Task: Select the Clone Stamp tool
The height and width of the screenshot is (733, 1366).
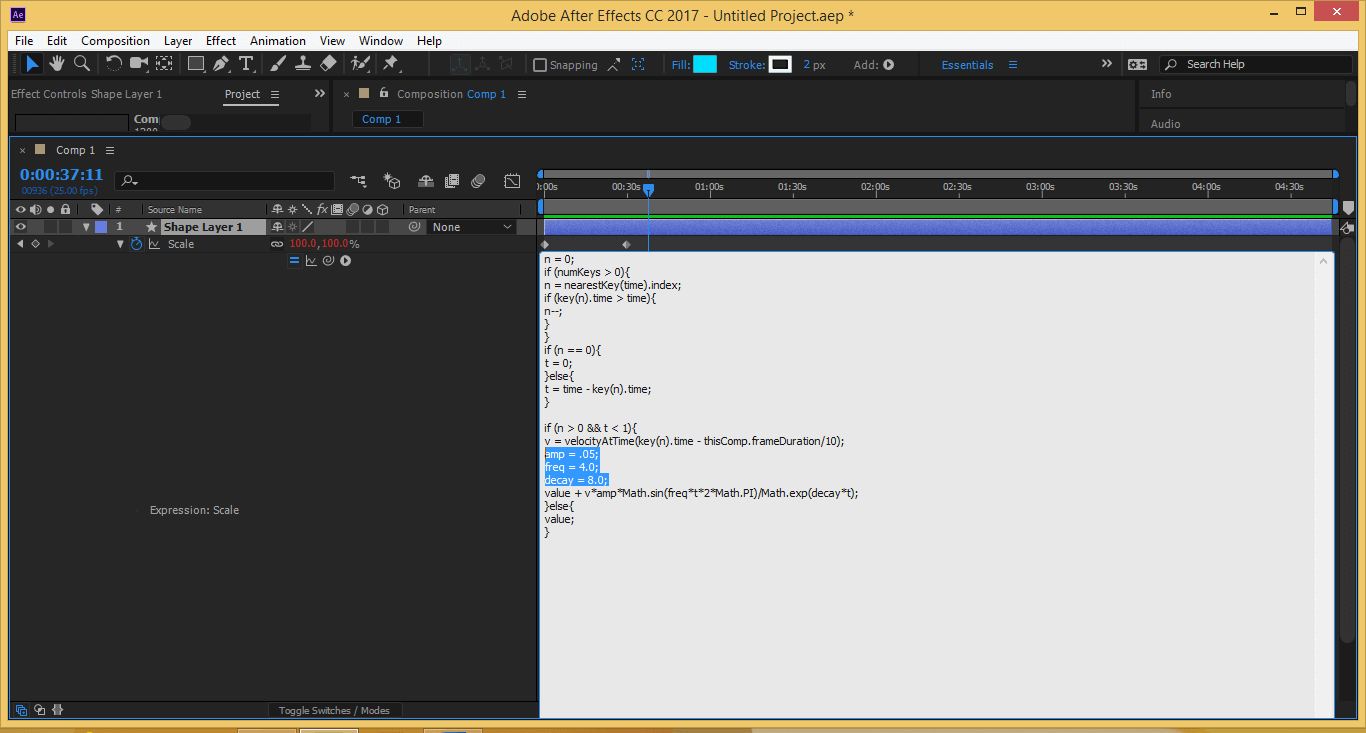Action: (303, 64)
